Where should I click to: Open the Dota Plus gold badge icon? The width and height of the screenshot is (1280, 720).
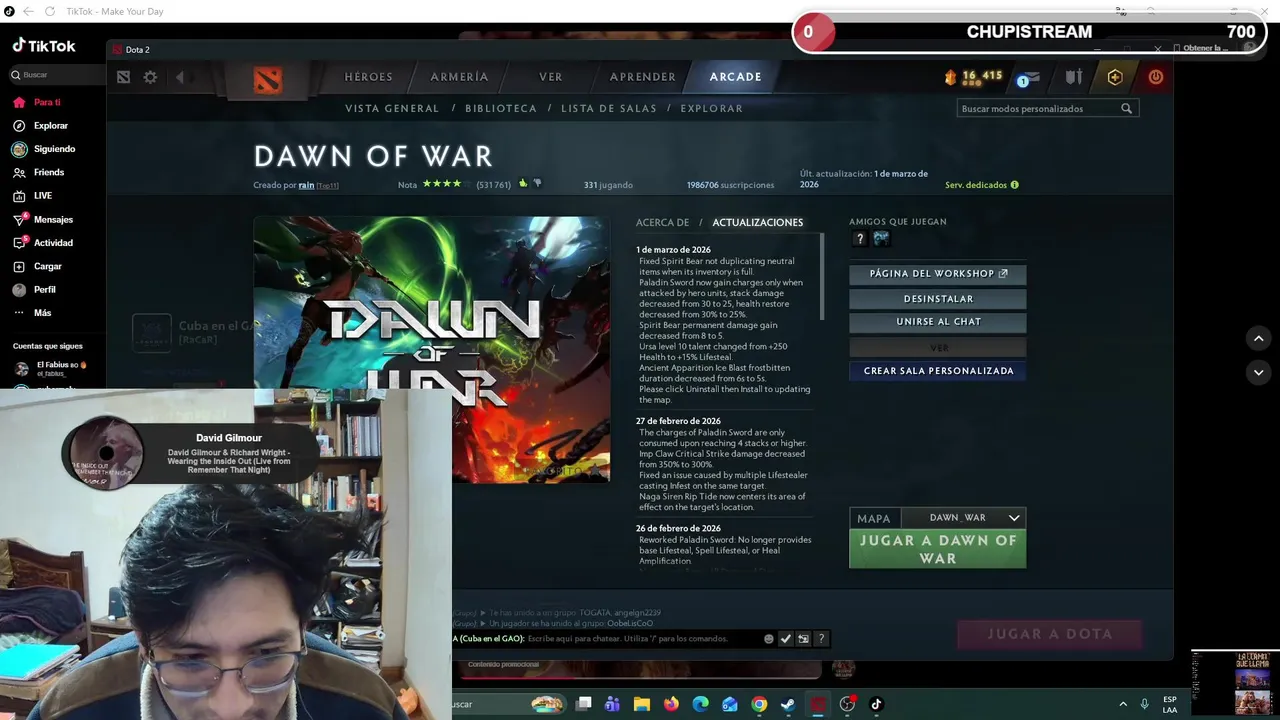(x=1115, y=77)
